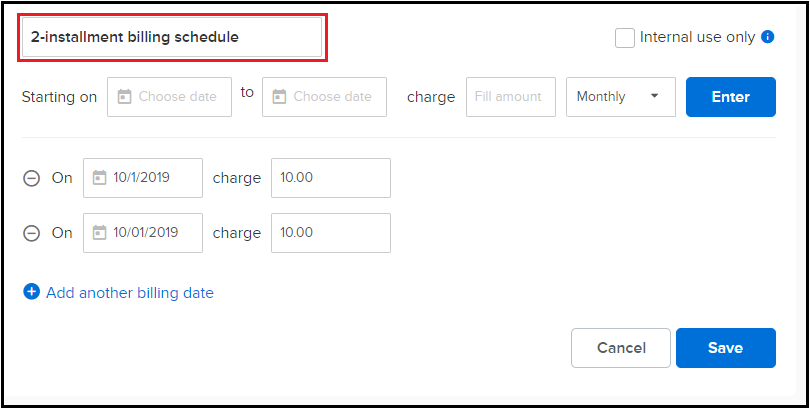Click the blue plus icon for adding billing date
This screenshot has height=409, width=810.
32,292
